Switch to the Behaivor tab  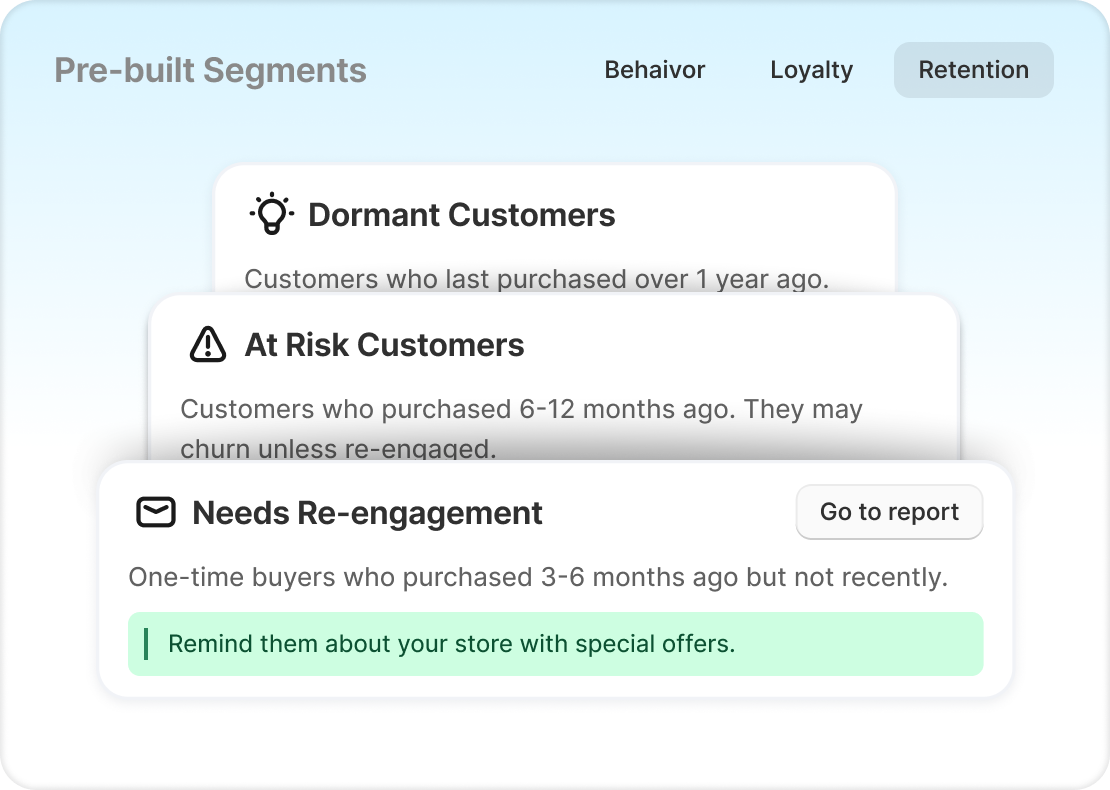pyautogui.click(x=655, y=70)
